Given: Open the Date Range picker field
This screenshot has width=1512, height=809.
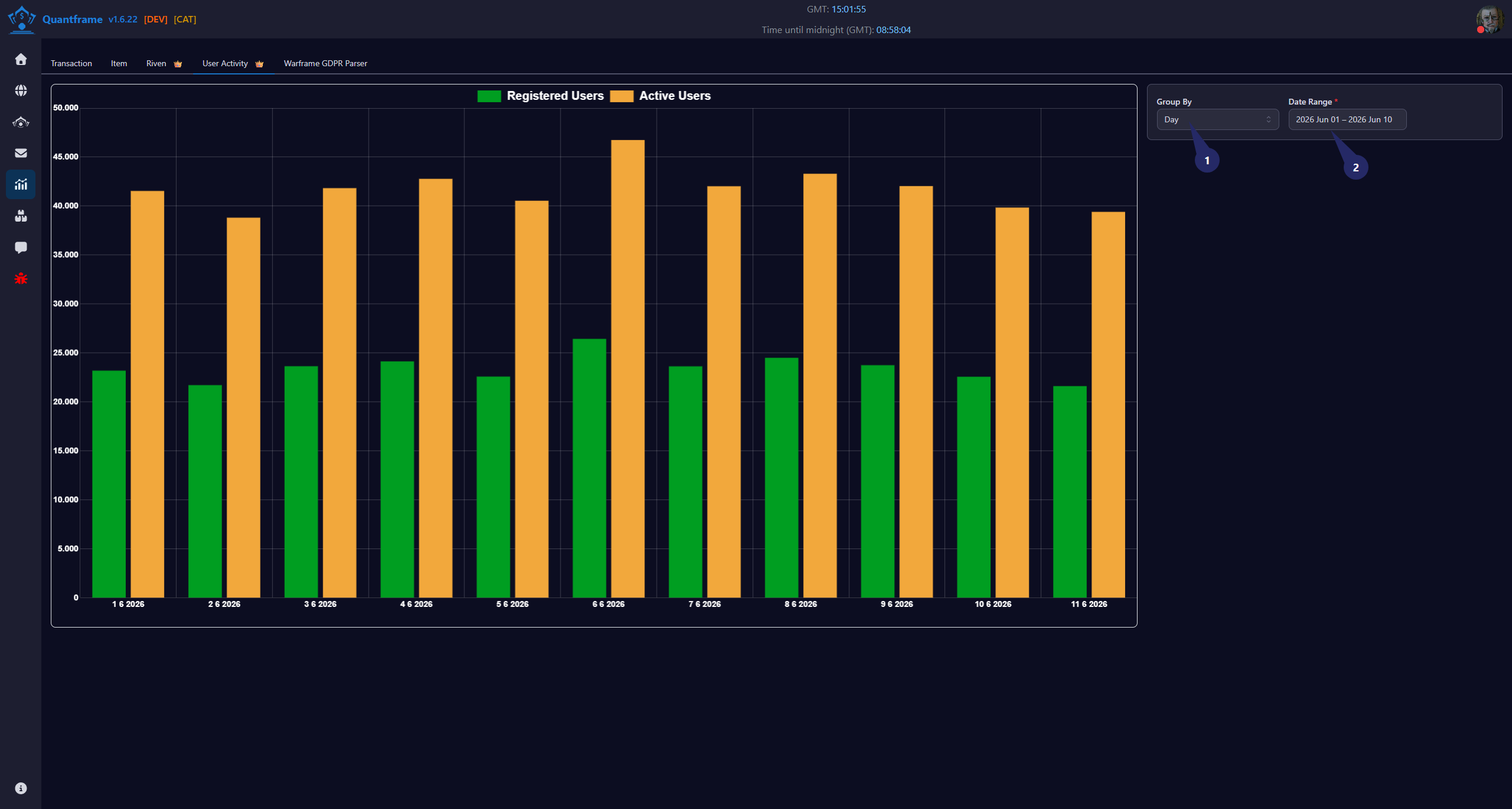Looking at the screenshot, I should [x=1347, y=119].
